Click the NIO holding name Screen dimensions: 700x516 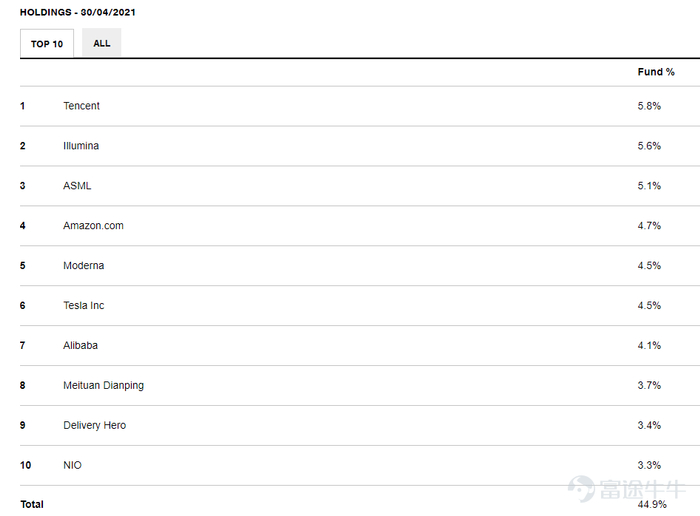coord(73,466)
